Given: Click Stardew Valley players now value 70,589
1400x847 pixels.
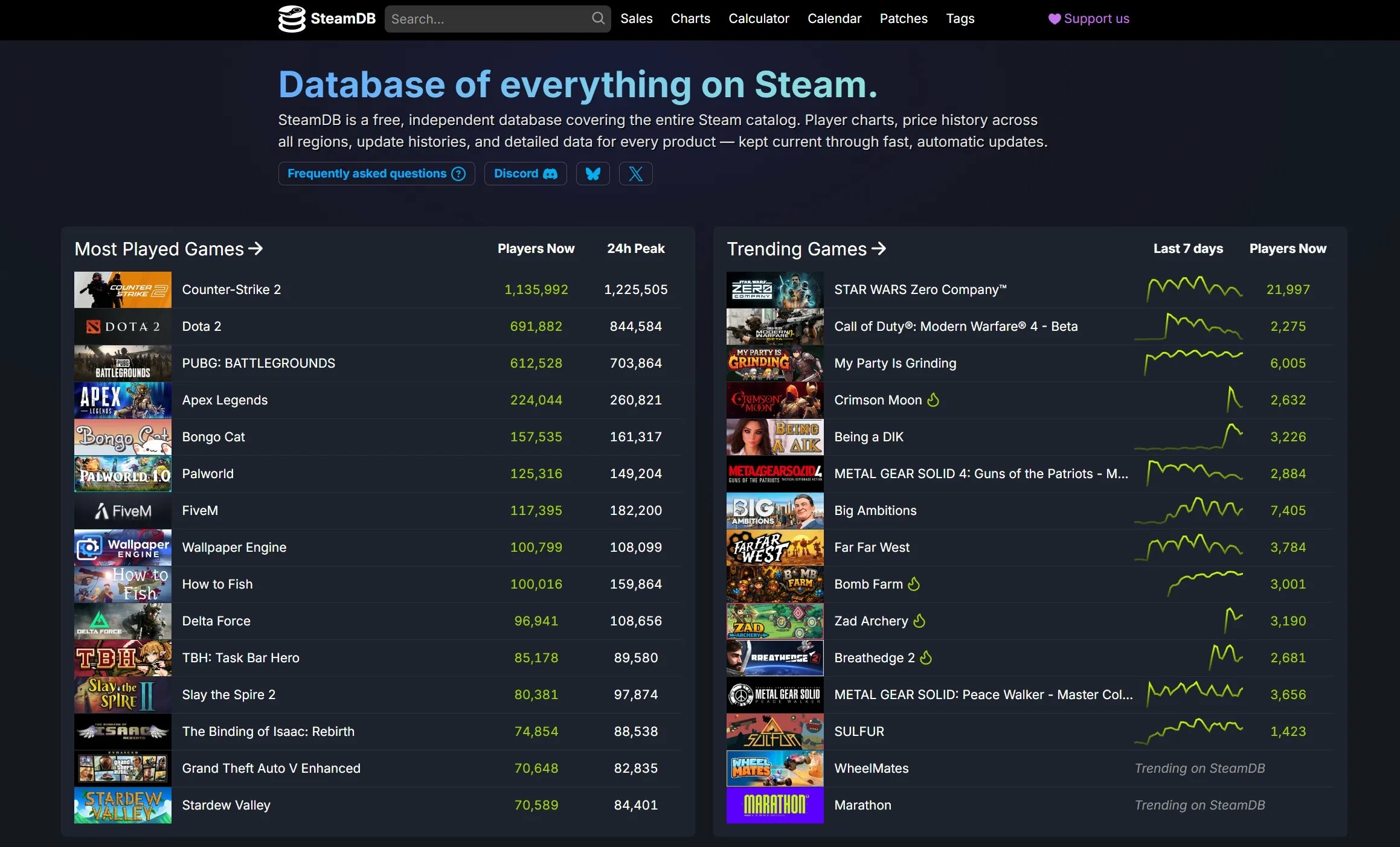Looking at the screenshot, I should pyautogui.click(x=536, y=805).
